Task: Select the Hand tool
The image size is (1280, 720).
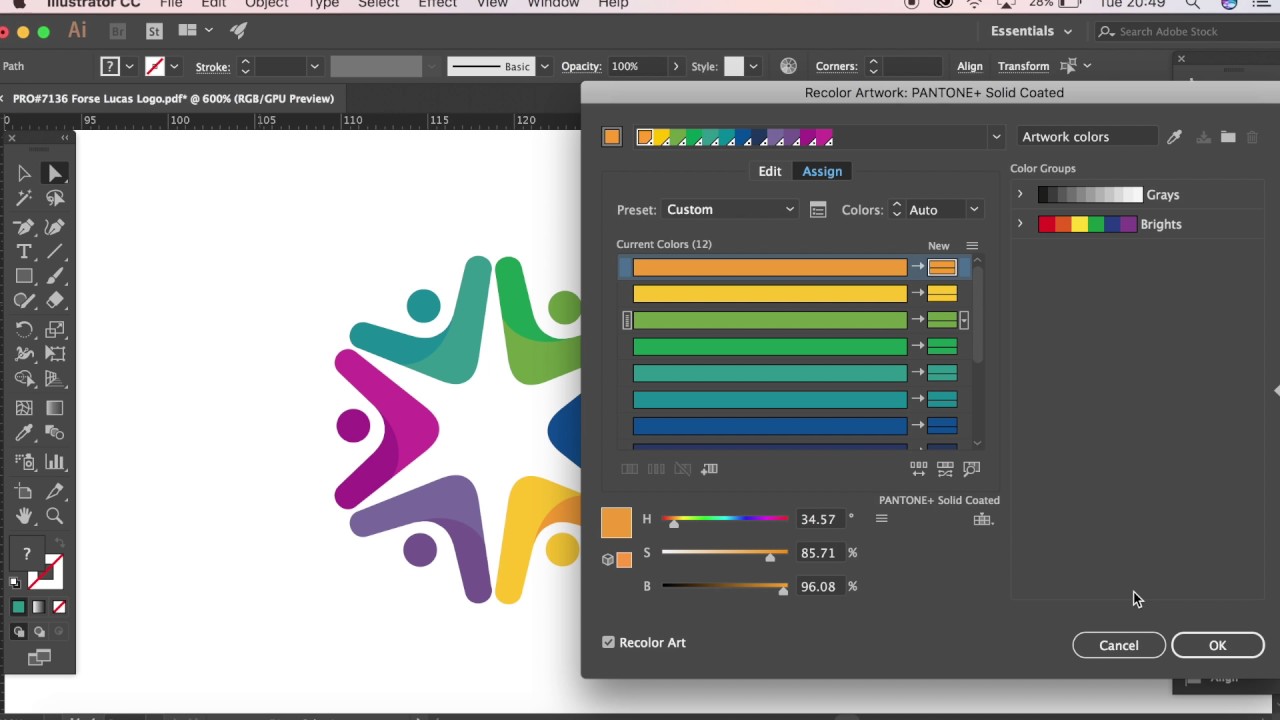Action: pyautogui.click(x=24, y=516)
